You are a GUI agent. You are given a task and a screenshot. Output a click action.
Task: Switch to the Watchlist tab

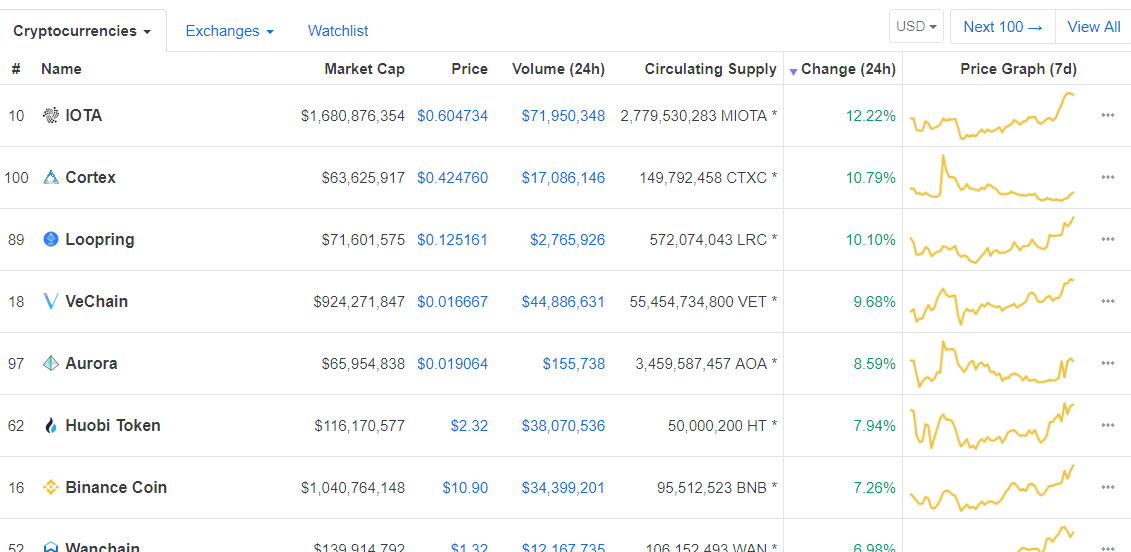click(x=338, y=31)
